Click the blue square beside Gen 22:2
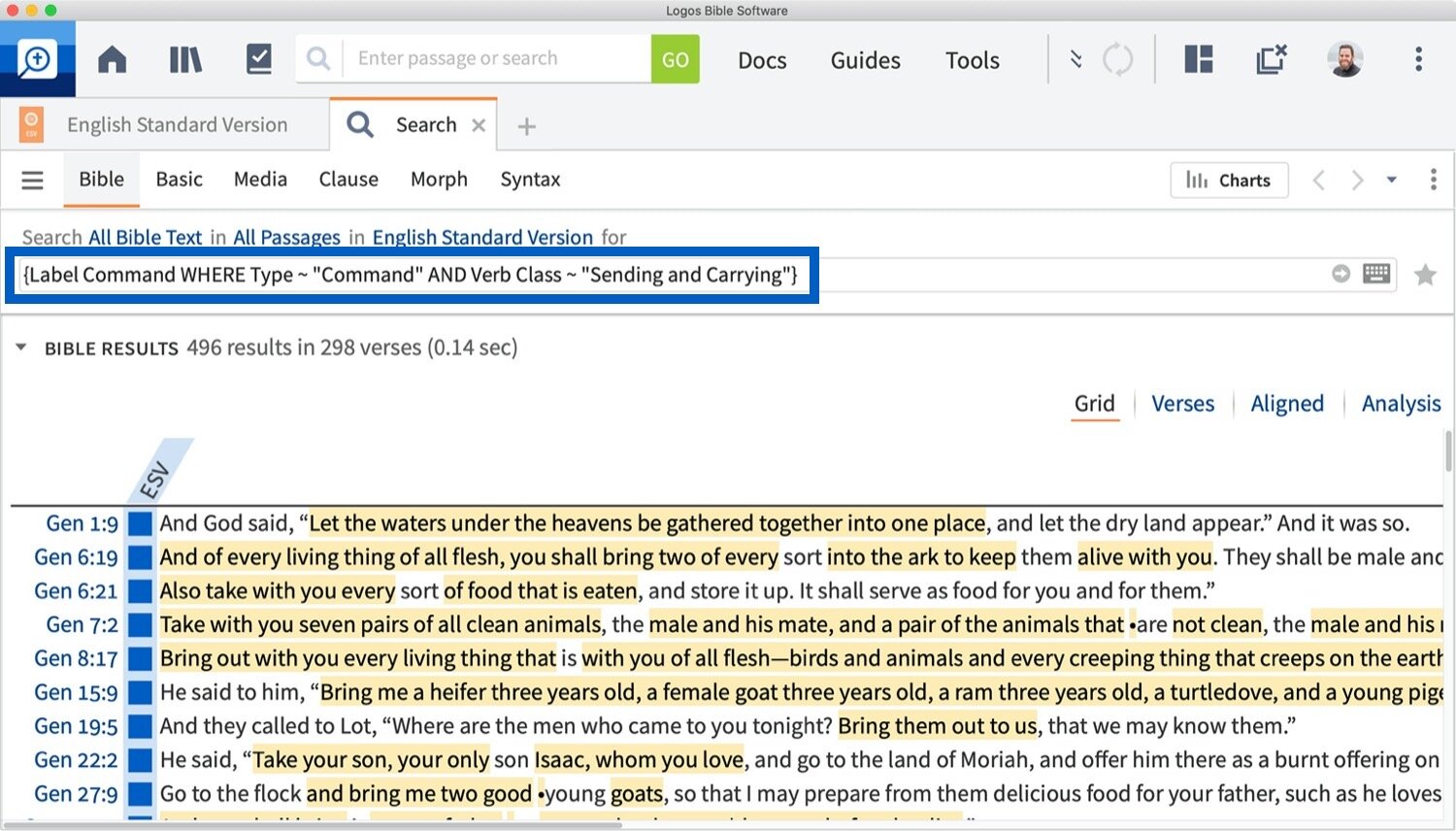Screen dimensions: 1456x831 click(141, 760)
